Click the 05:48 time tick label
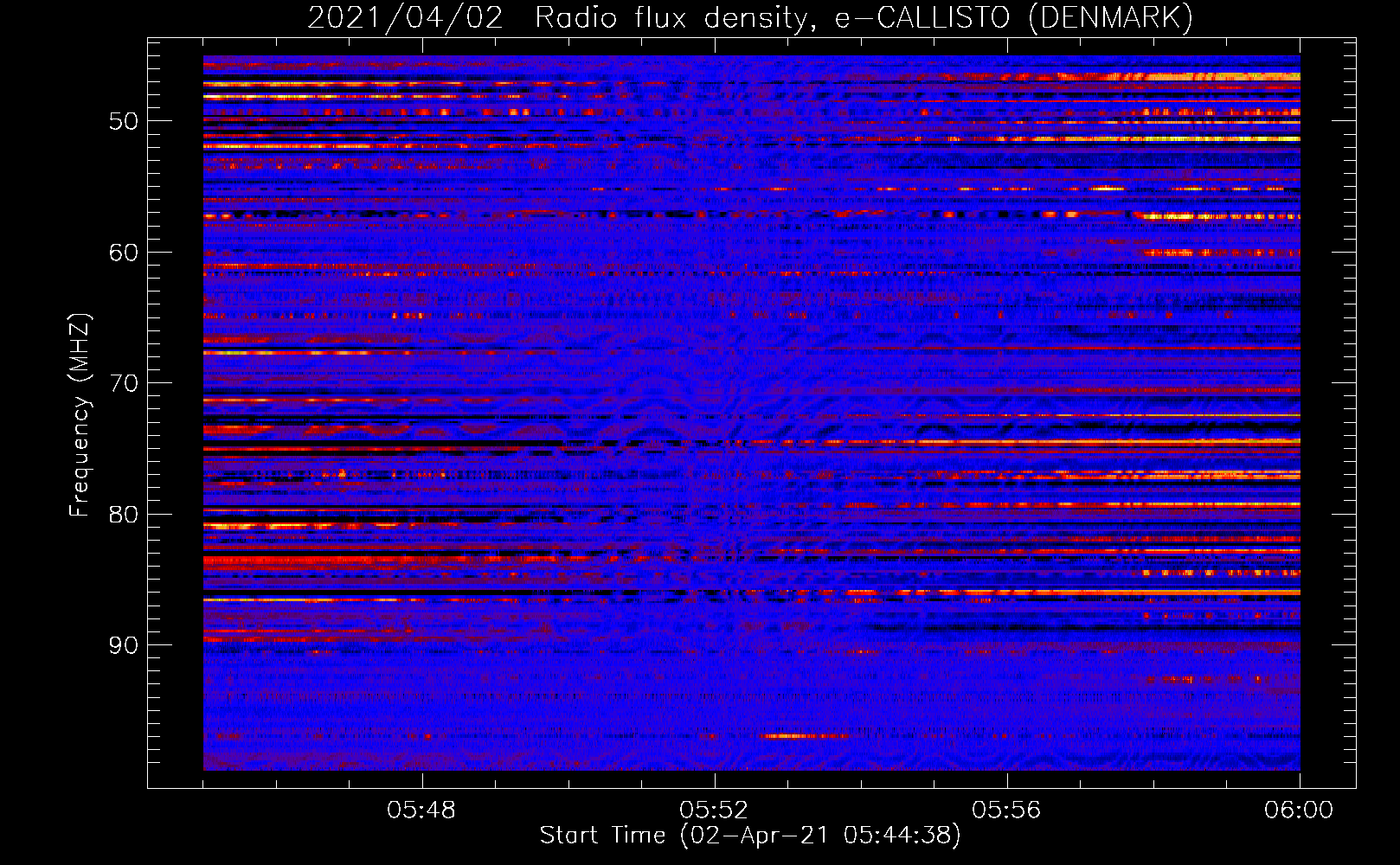The width and height of the screenshot is (1400, 865). (421, 811)
